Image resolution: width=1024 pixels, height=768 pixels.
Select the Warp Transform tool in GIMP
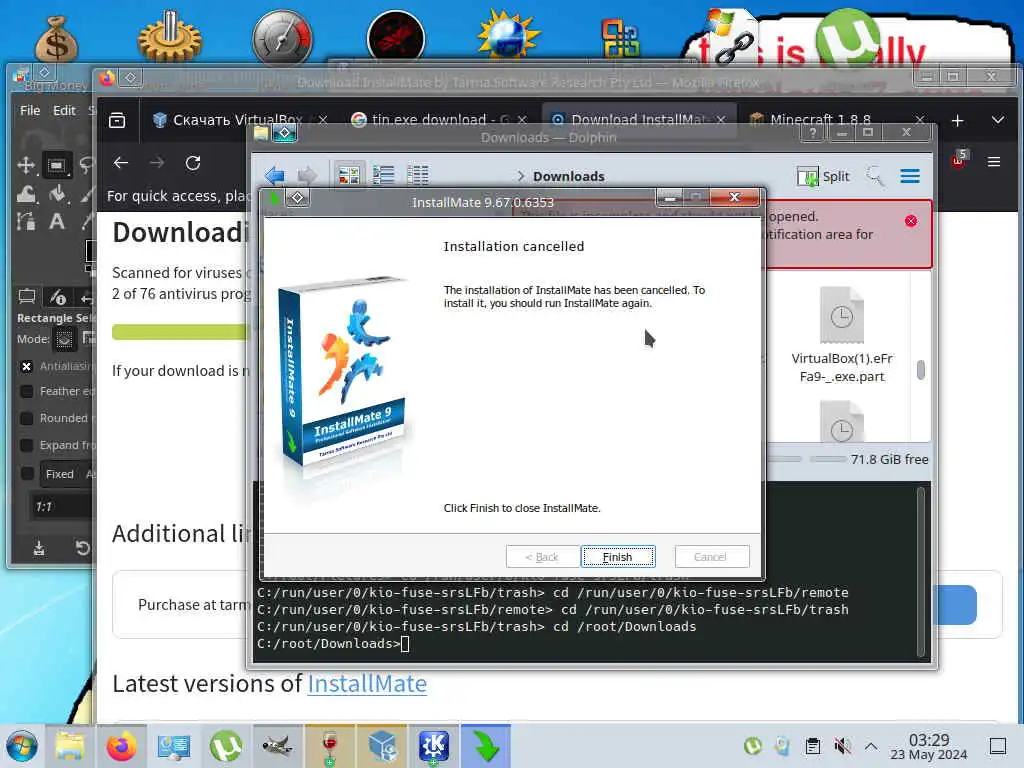tap(26, 193)
